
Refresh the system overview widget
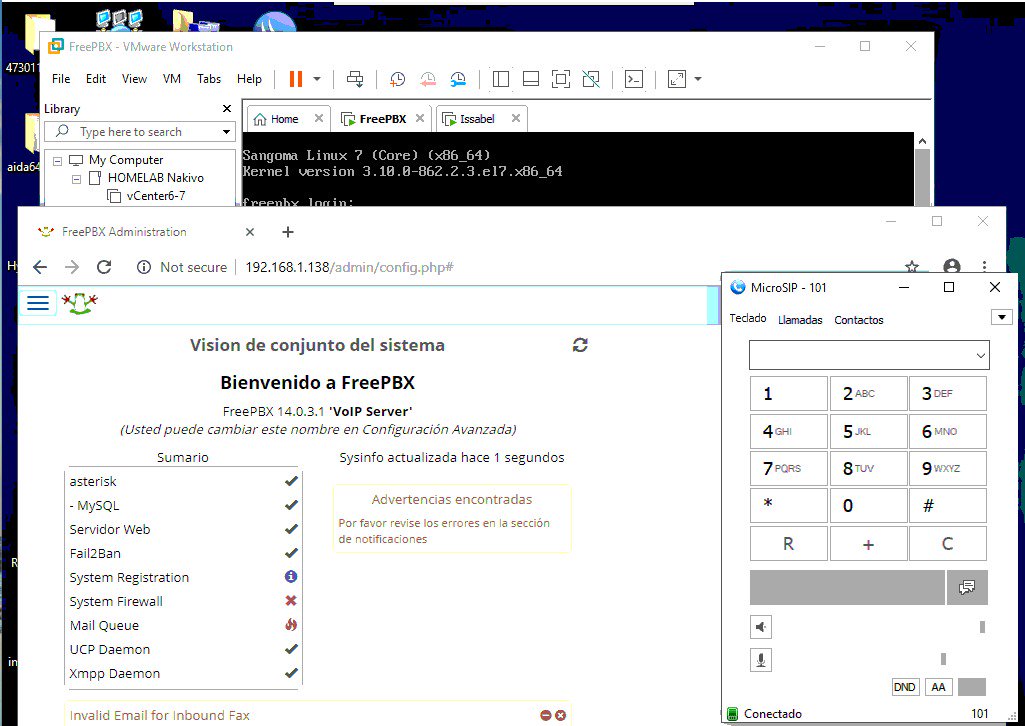click(x=580, y=345)
